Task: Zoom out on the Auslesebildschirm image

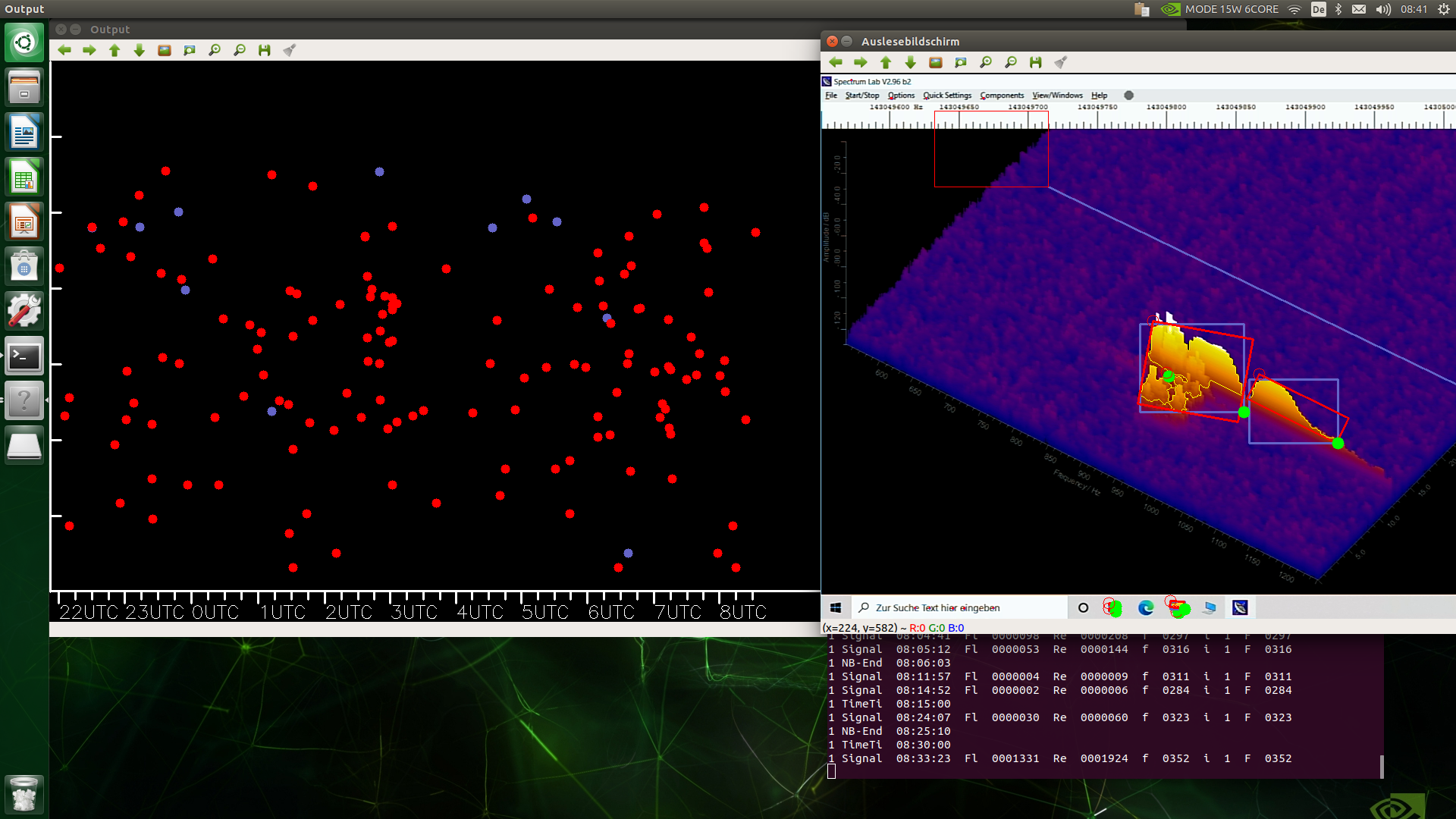Action: (x=1011, y=62)
